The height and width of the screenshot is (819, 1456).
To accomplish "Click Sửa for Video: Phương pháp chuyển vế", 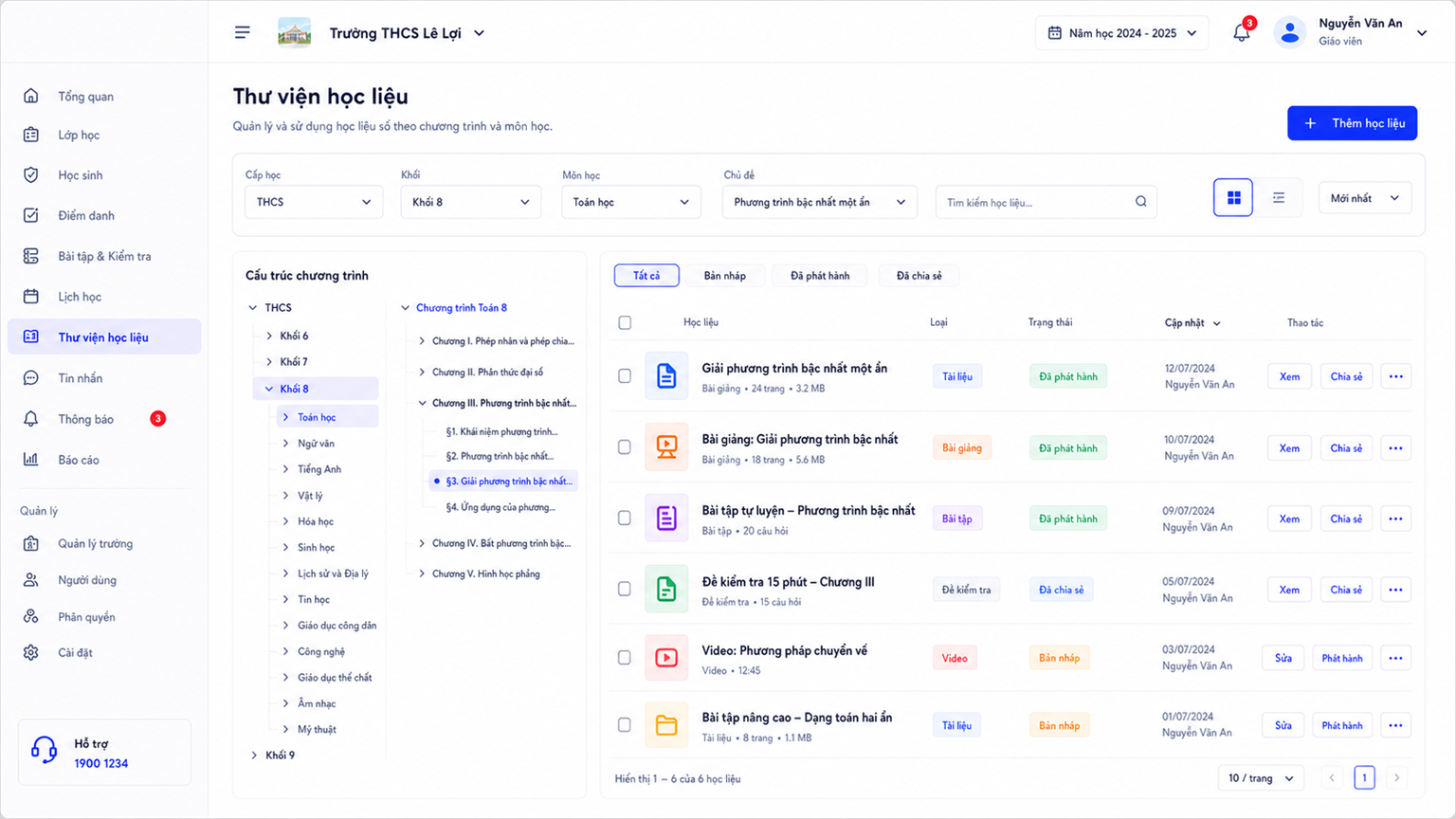I will pos(1283,658).
